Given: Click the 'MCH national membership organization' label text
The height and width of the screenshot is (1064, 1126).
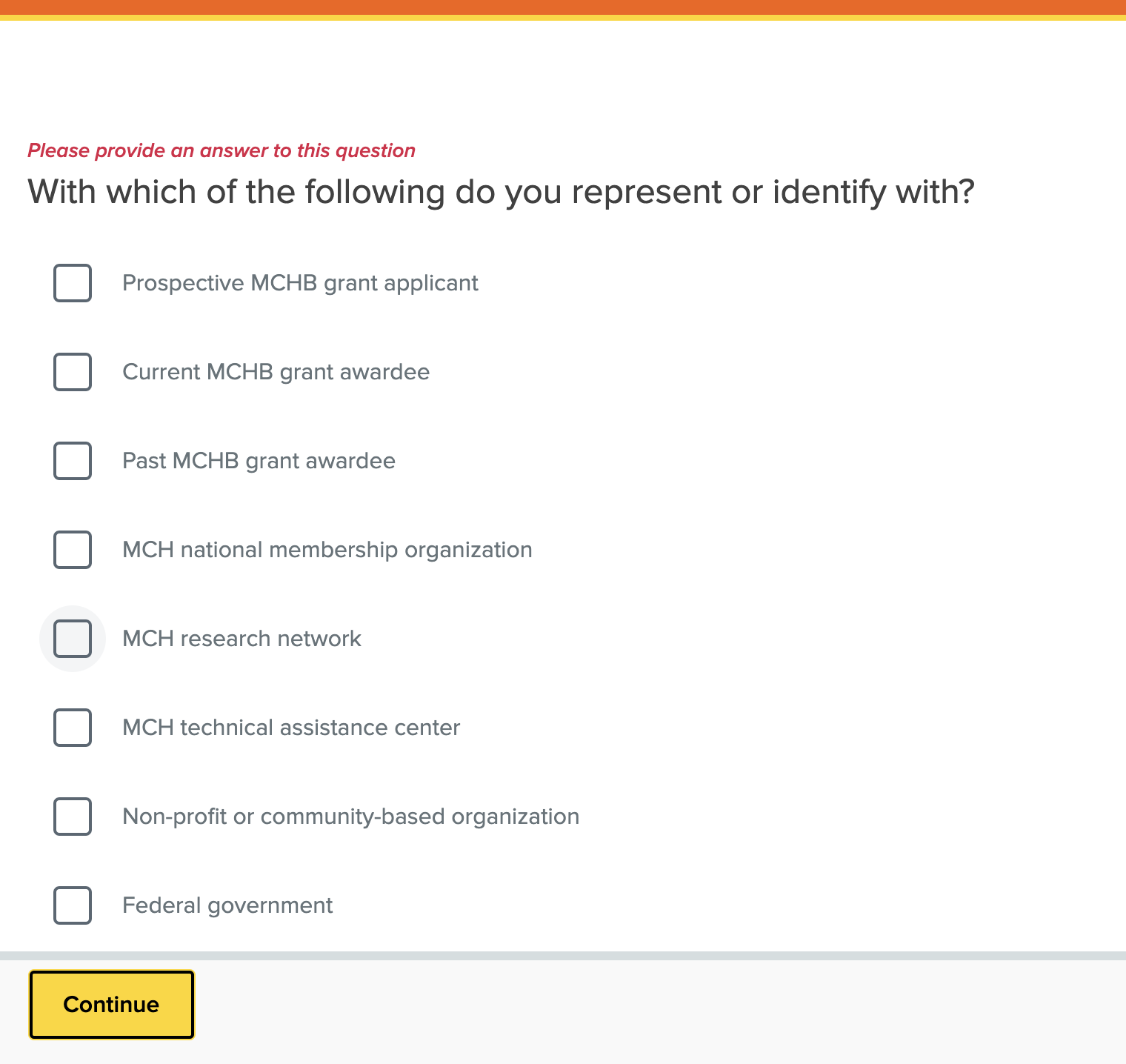Looking at the screenshot, I should point(327,550).
